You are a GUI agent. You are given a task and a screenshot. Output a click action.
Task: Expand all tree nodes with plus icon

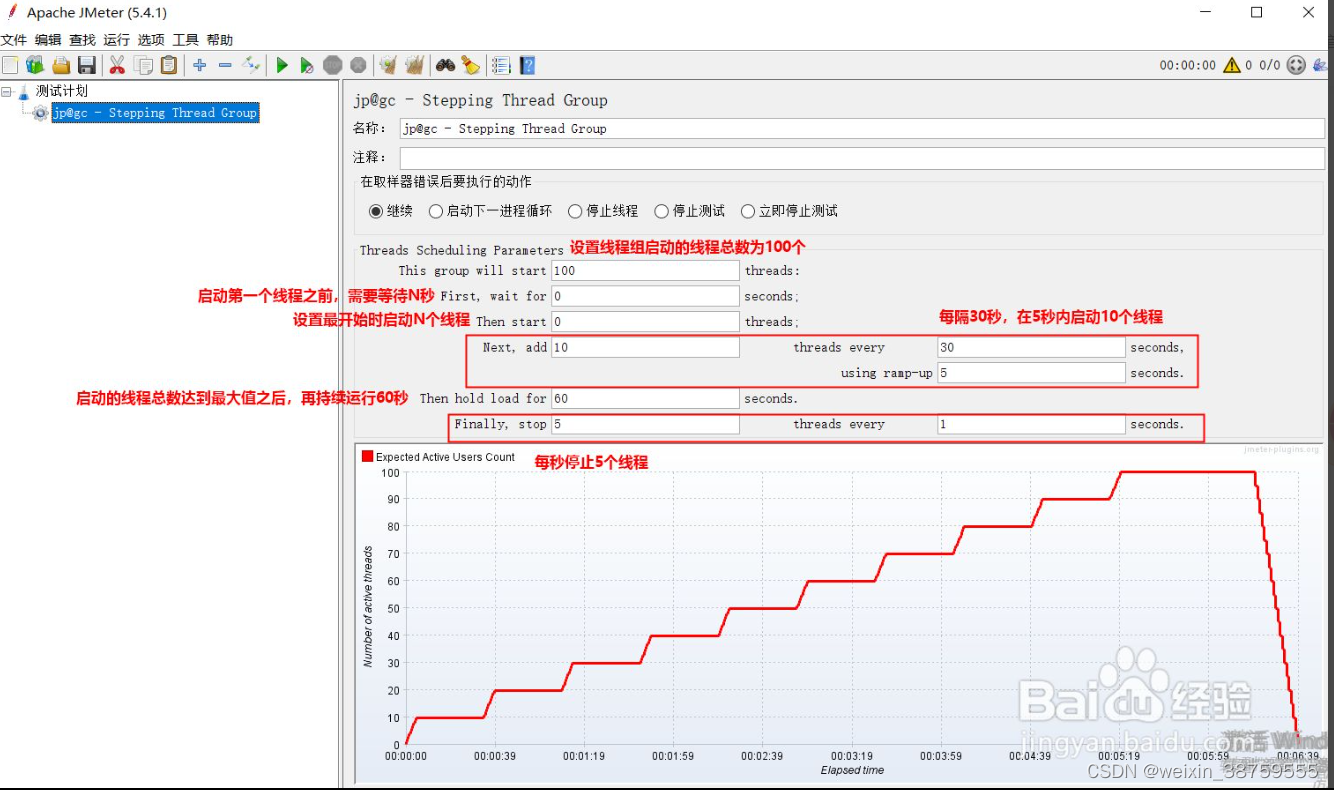pos(200,65)
